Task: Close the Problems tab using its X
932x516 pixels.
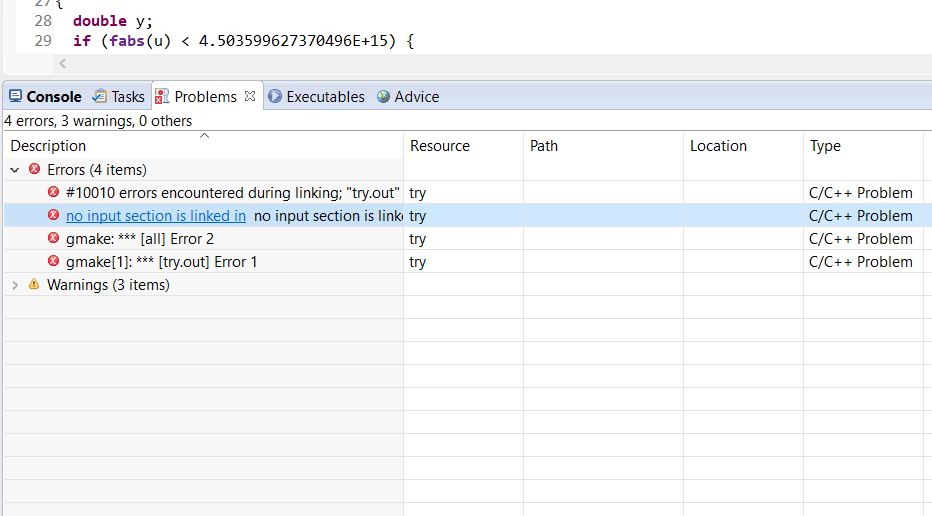Action: coord(250,97)
